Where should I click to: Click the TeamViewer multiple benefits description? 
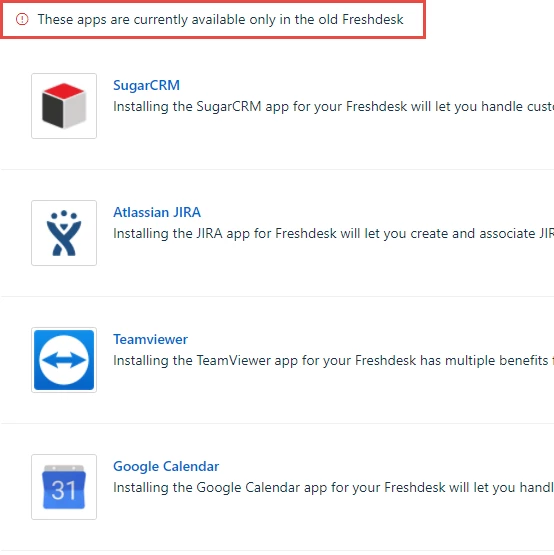tap(333, 361)
